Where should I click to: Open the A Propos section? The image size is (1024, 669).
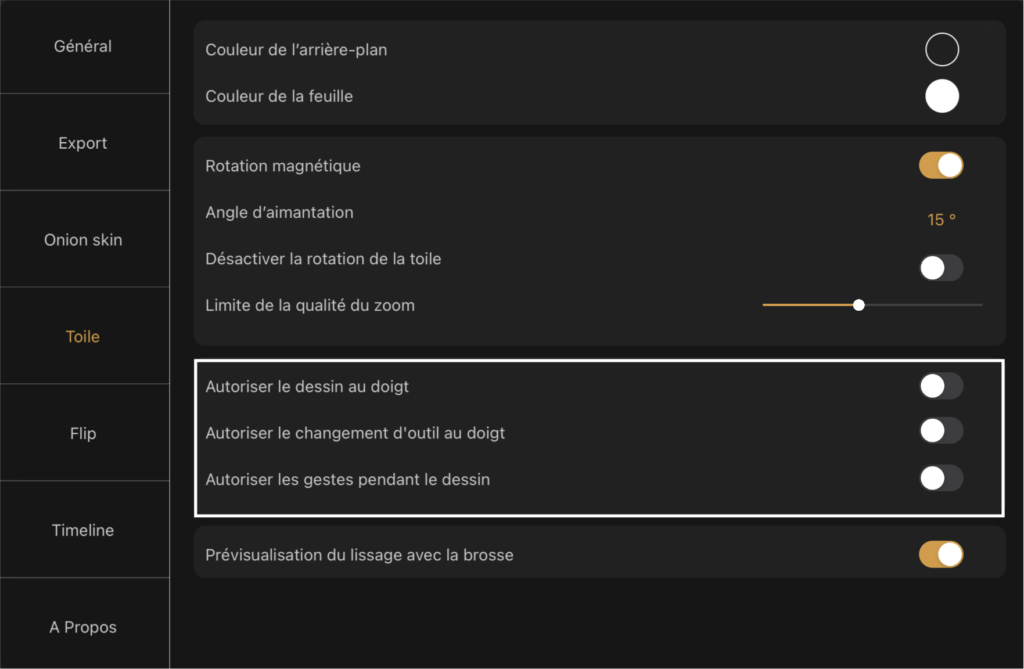[x=83, y=627]
